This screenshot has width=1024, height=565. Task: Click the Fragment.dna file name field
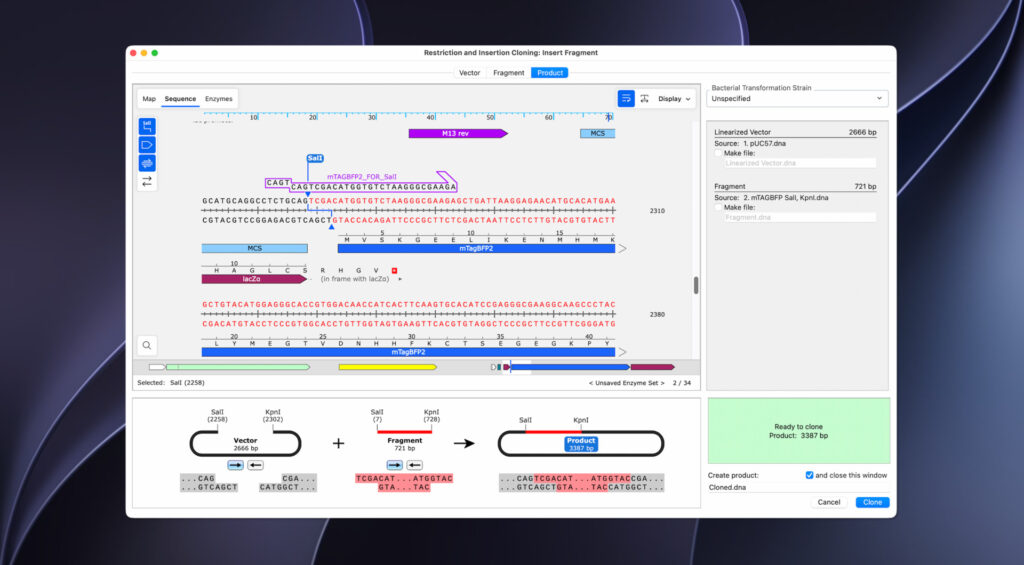coord(799,218)
